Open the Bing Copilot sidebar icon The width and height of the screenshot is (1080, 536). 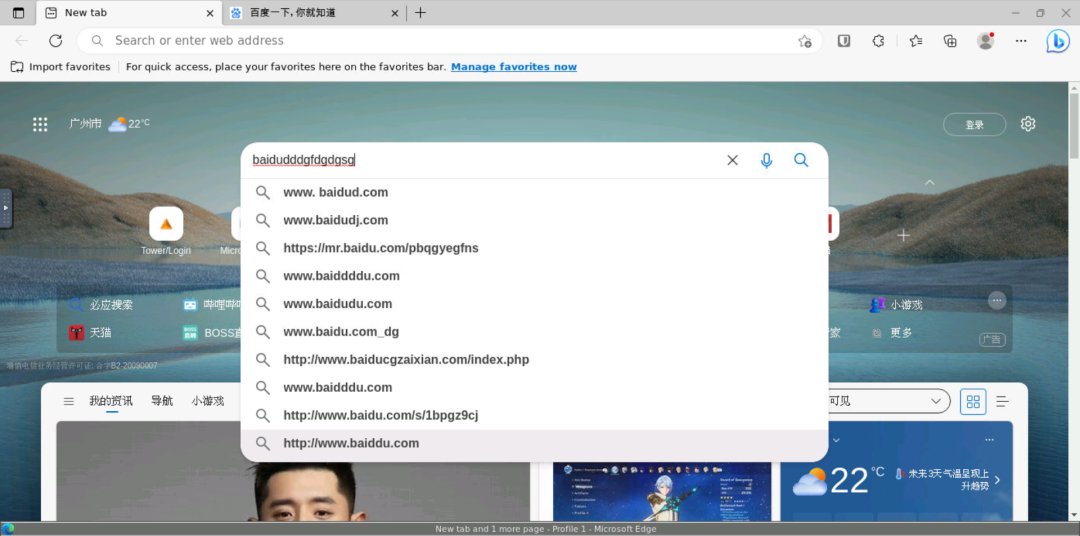point(1058,41)
